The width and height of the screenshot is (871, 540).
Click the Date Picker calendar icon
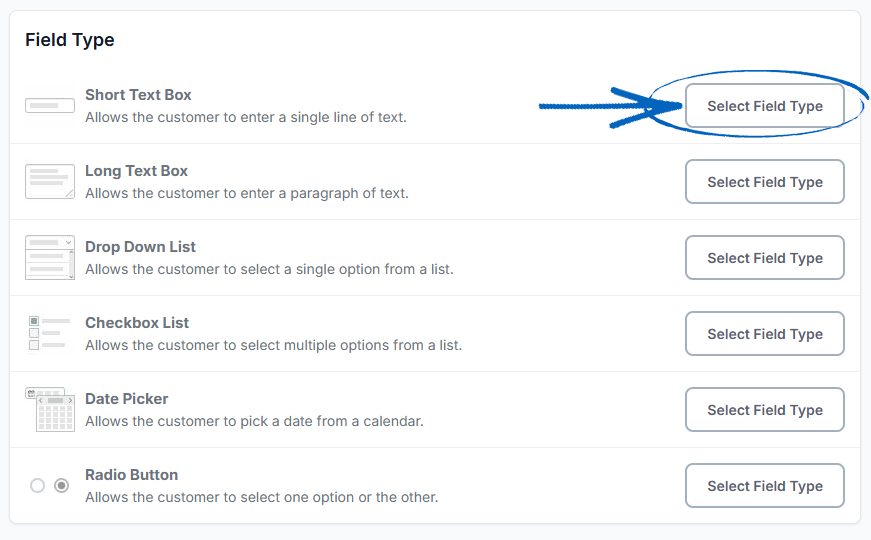(50, 409)
